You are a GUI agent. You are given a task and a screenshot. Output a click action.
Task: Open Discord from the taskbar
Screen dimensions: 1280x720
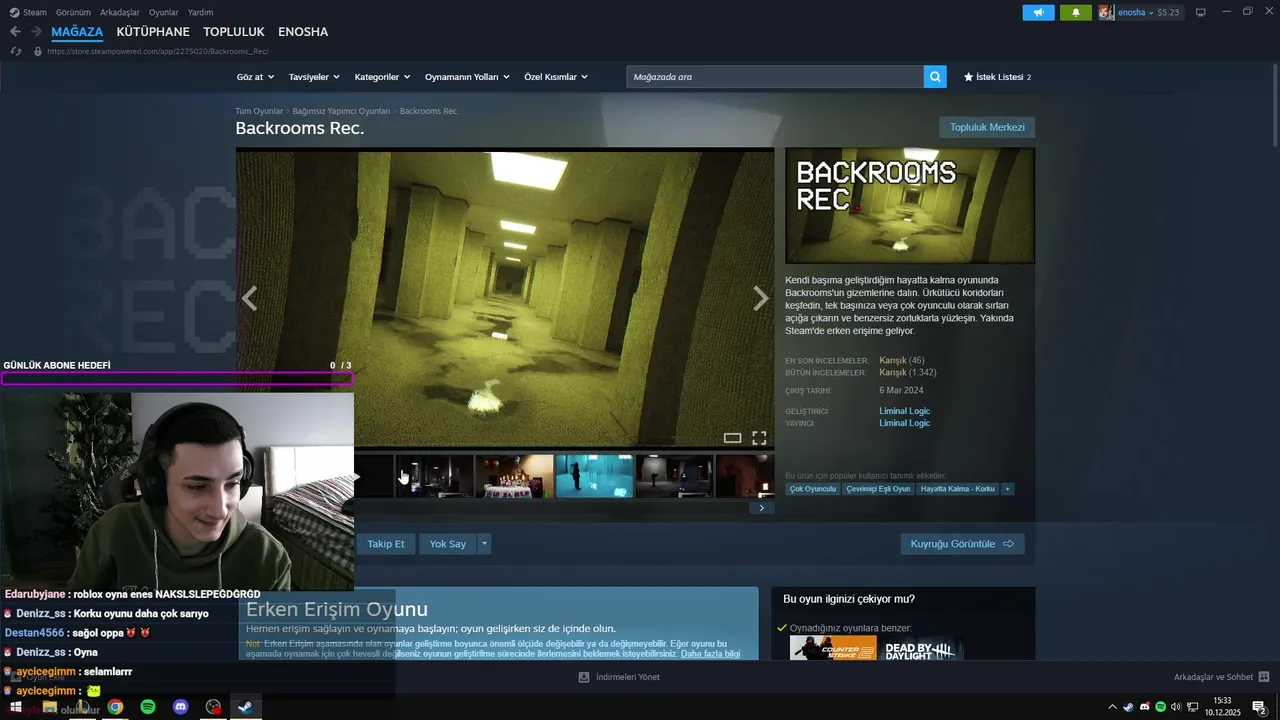[x=180, y=707]
